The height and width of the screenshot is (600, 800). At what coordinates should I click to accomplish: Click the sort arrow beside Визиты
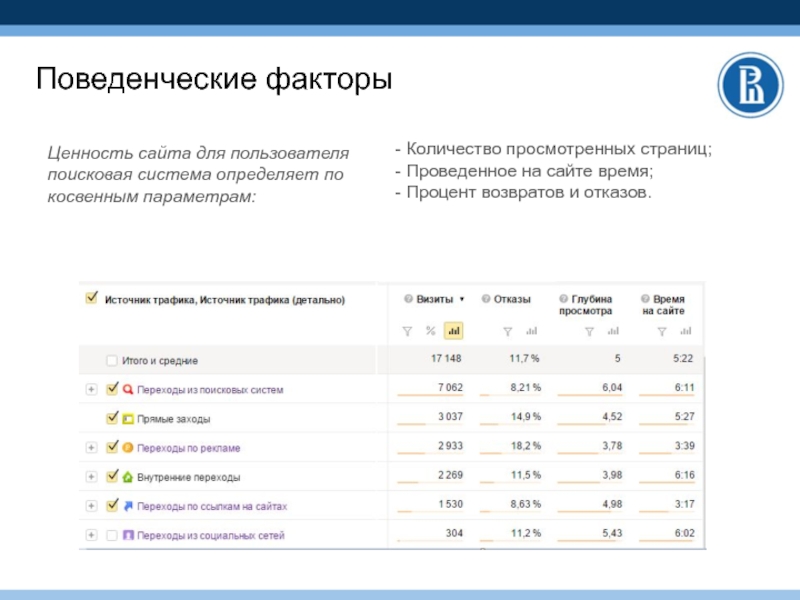click(x=462, y=299)
